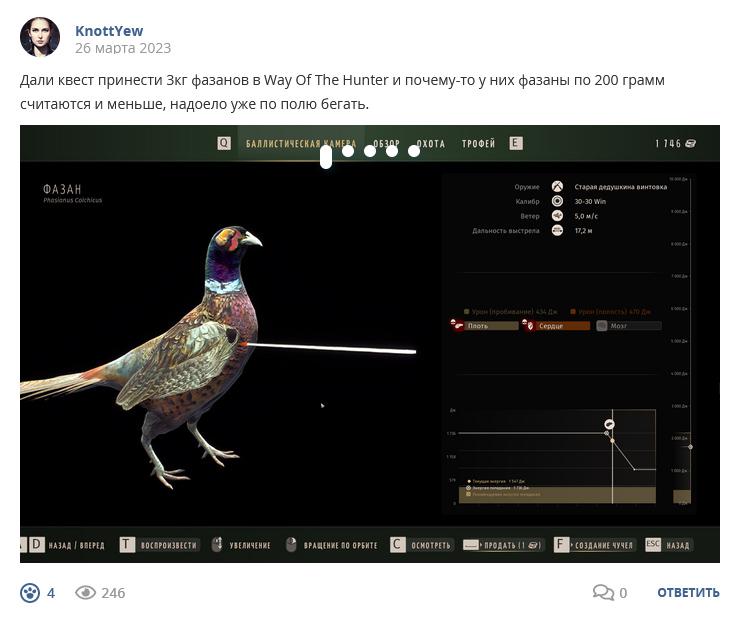Click the Q previous-tab key icon
Image resolution: width=739 pixels, height=620 pixels.
click(x=224, y=143)
